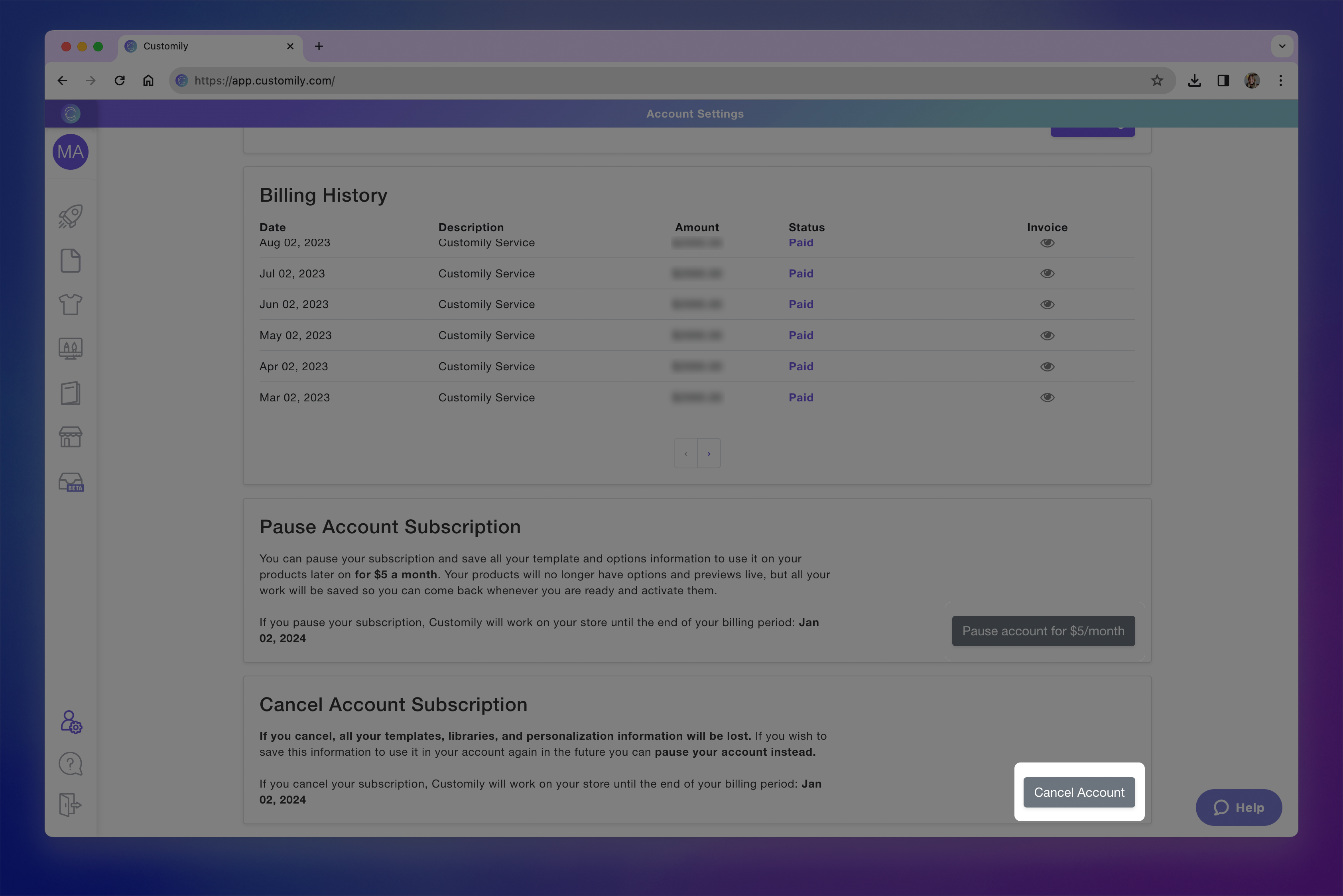Click Paid status for May 02, 2023
Image resolution: width=1343 pixels, height=896 pixels.
[801, 336]
